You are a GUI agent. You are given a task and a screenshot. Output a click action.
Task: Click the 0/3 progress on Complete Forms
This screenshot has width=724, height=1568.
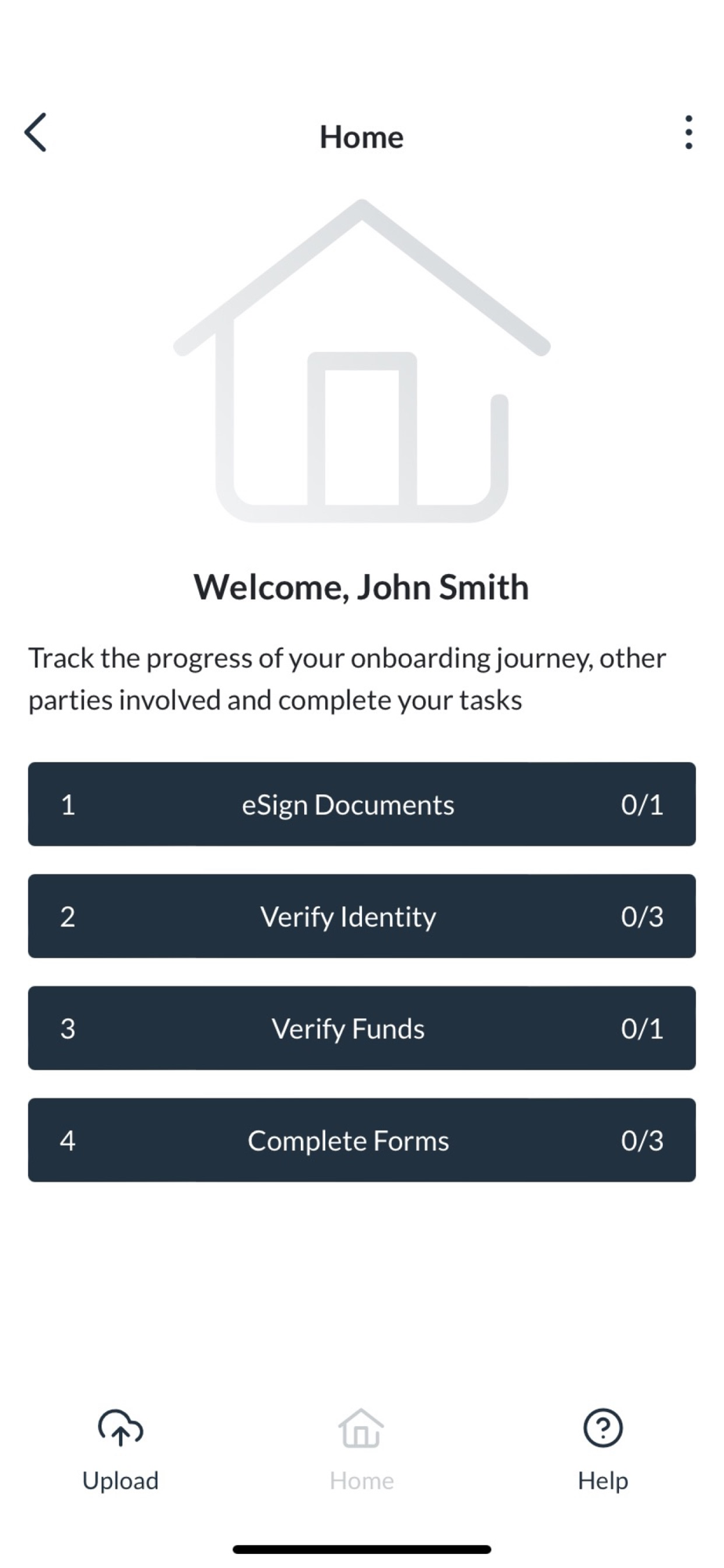(642, 1140)
